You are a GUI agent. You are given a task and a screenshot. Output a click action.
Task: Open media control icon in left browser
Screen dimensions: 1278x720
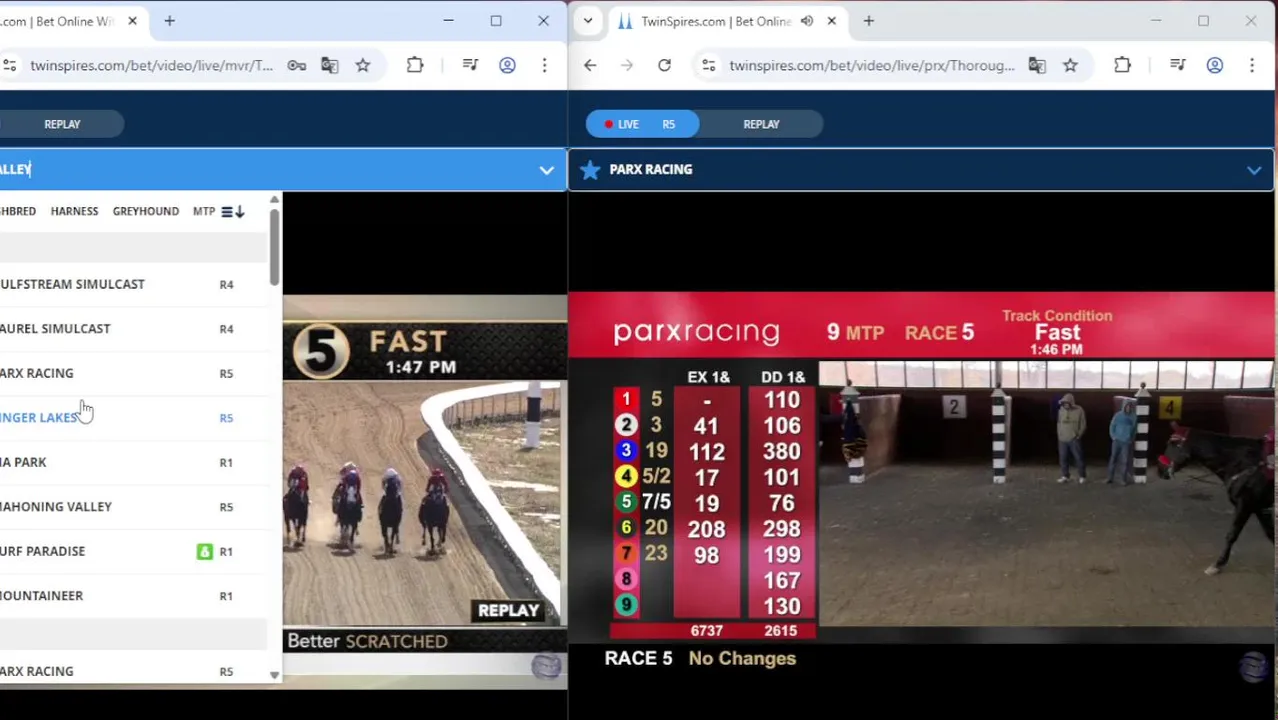pyautogui.click(x=470, y=65)
